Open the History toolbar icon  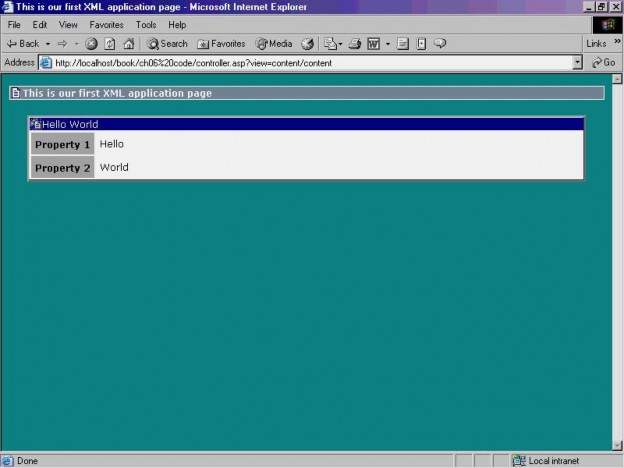tap(308, 44)
